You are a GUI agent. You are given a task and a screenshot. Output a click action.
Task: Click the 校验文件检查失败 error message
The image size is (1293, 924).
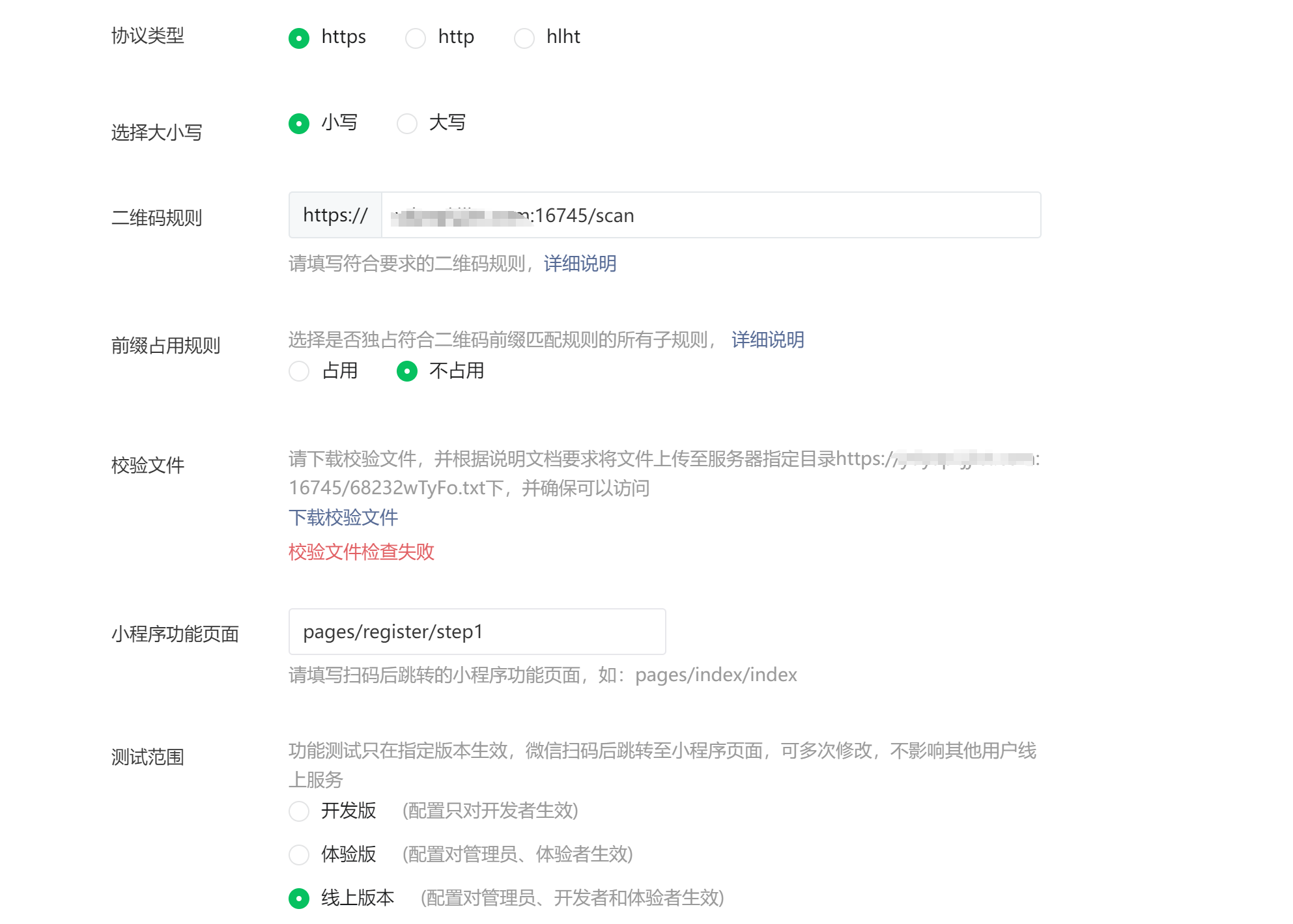(362, 552)
